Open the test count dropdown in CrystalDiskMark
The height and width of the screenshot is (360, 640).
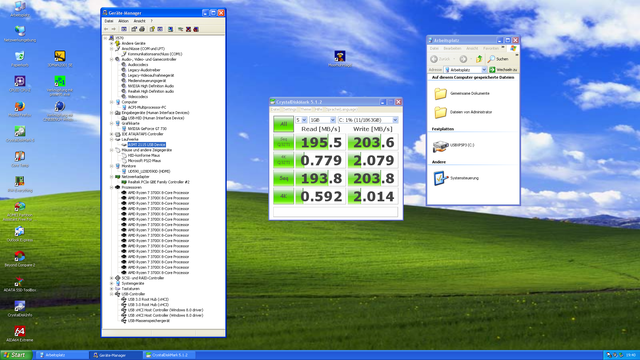coord(304,120)
